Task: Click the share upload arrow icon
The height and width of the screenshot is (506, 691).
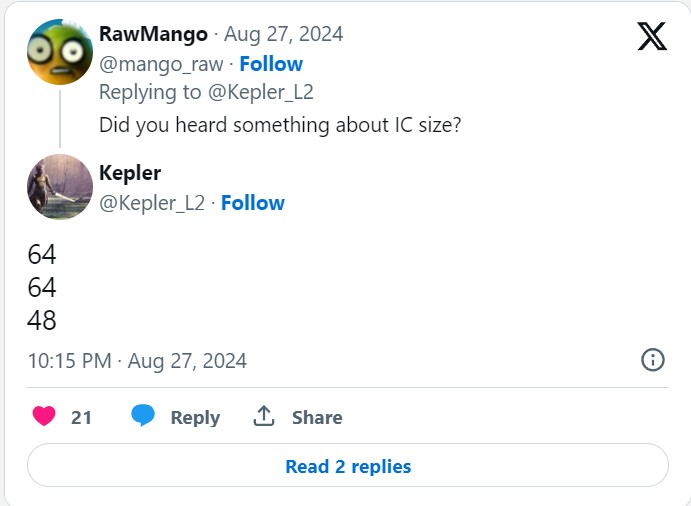Action: (x=264, y=417)
